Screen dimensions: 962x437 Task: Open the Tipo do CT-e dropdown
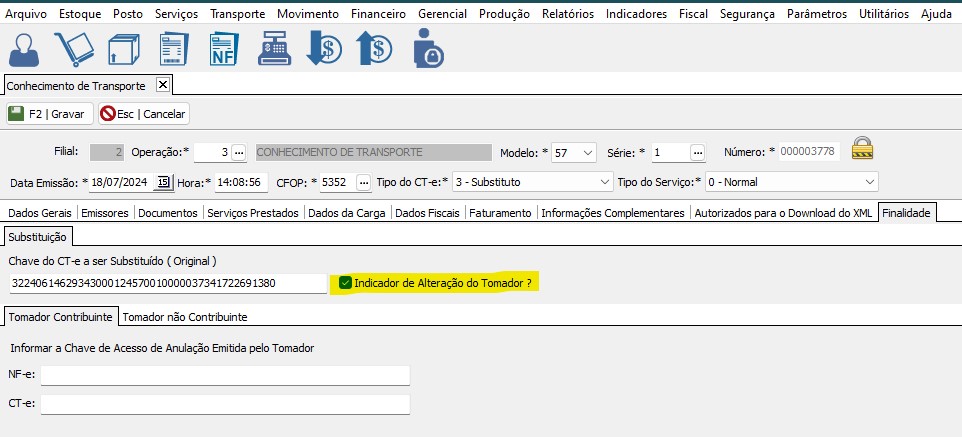click(x=603, y=182)
